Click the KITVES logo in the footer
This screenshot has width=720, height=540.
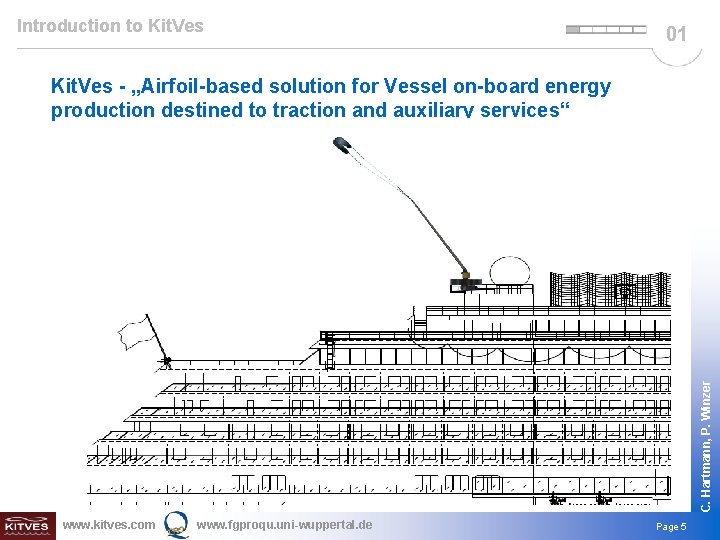click(x=28, y=526)
